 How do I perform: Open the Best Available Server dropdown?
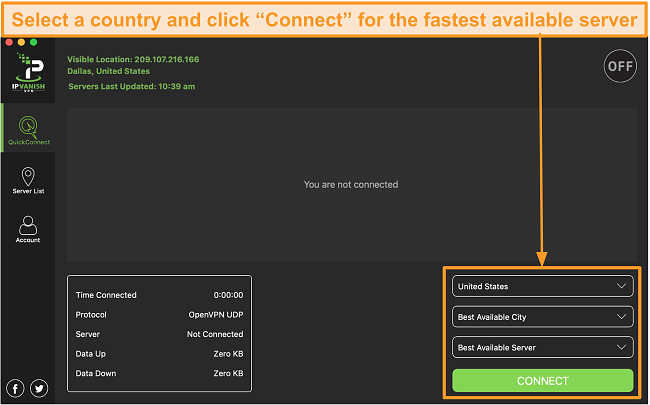(x=542, y=347)
